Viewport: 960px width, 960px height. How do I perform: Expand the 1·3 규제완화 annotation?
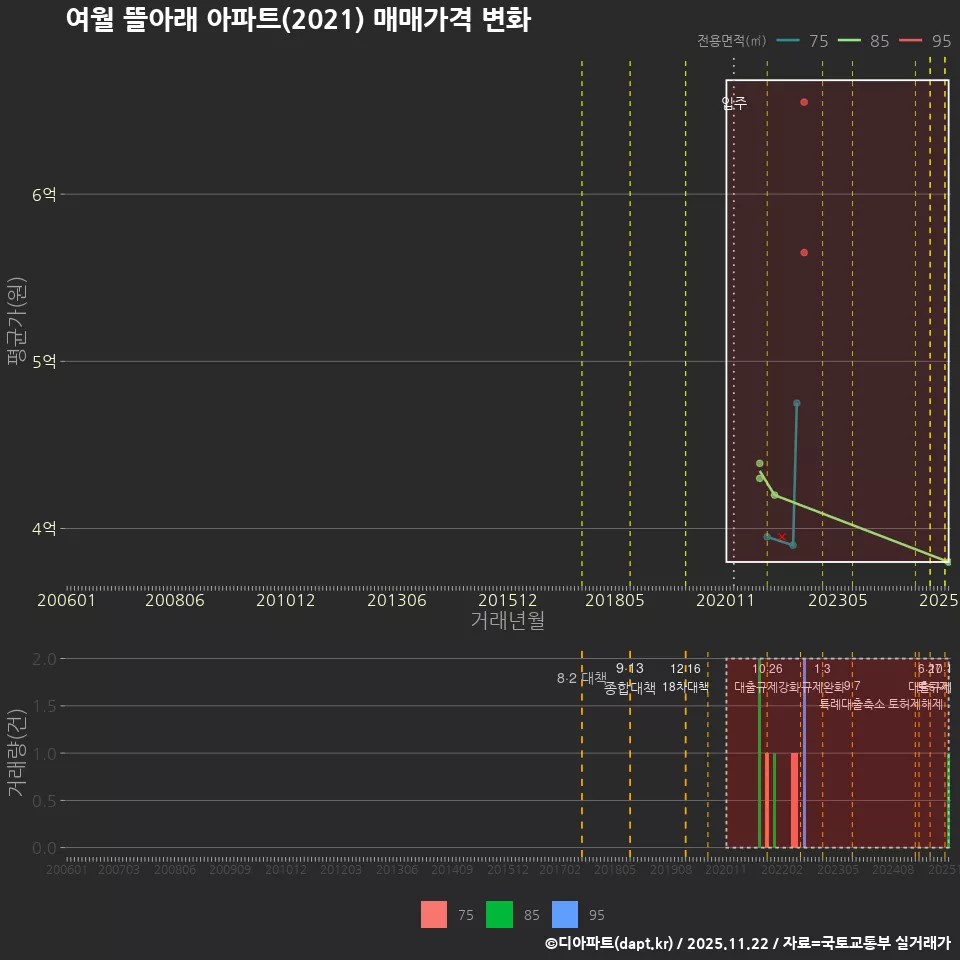[826, 678]
